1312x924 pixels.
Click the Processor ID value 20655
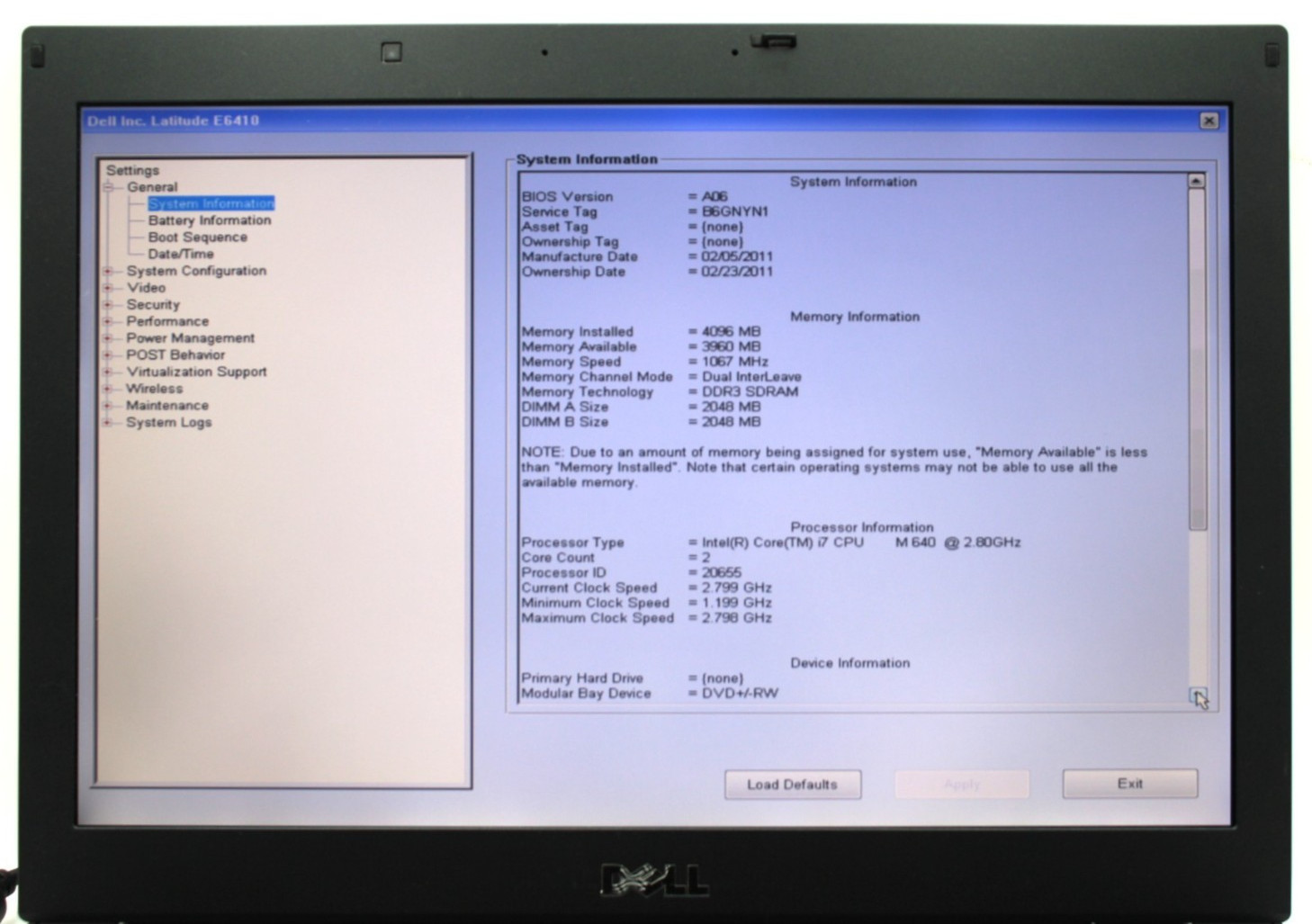pos(722,573)
